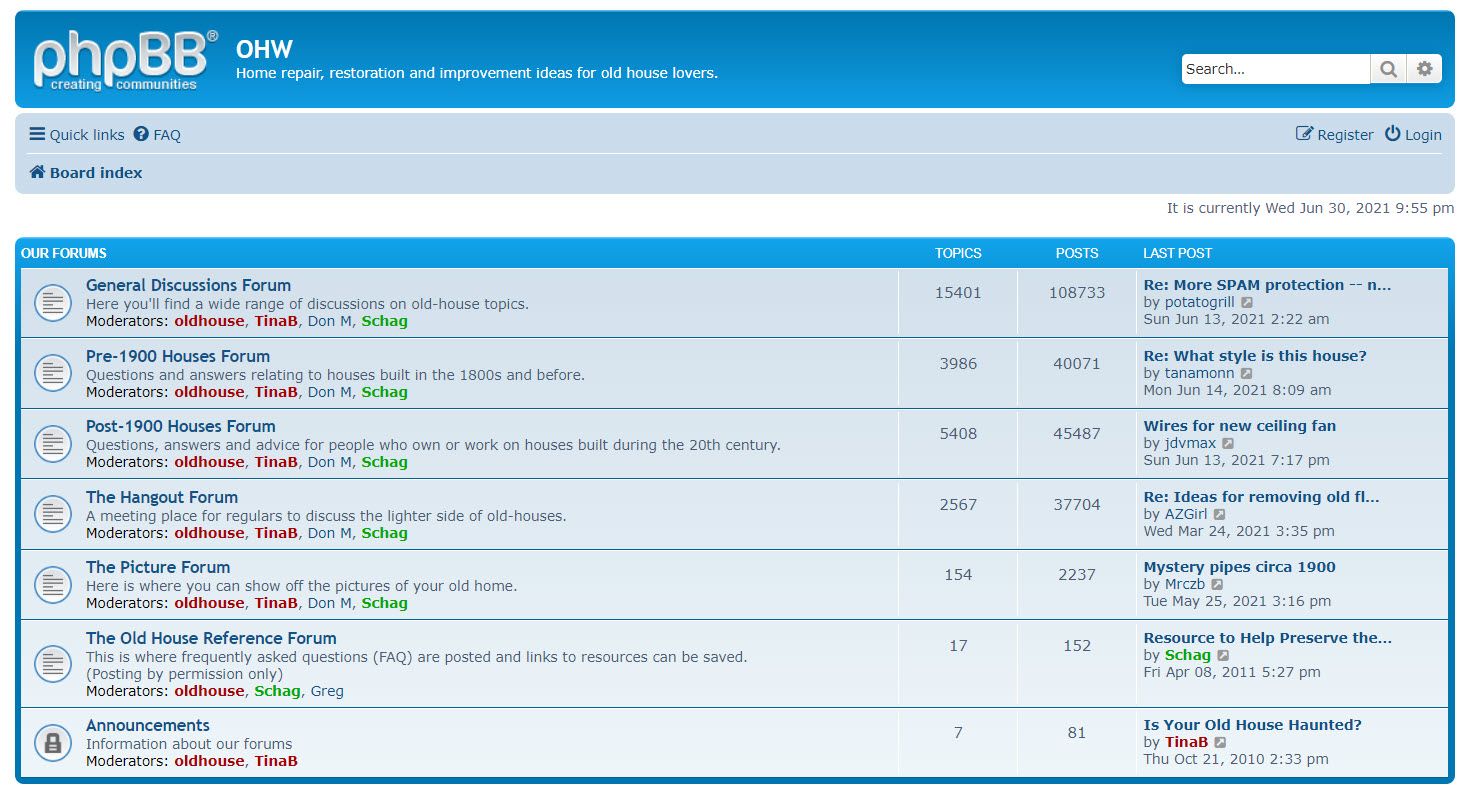Click moderator Schag in The Hangout row
The width and height of the screenshot is (1464, 791).
pyautogui.click(x=385, y=533)
